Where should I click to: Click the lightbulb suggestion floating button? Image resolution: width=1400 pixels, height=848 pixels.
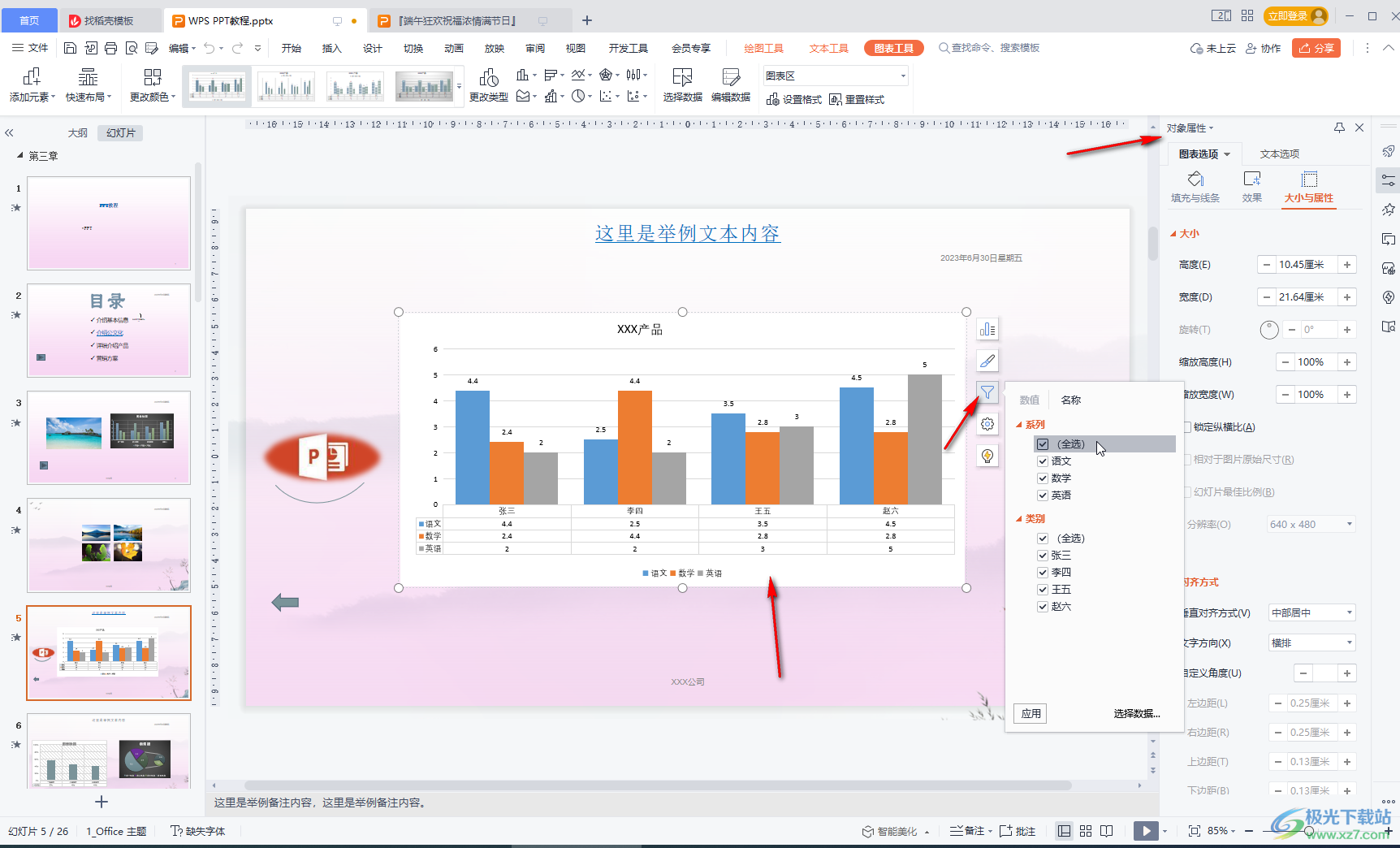[x=987, y=456]
